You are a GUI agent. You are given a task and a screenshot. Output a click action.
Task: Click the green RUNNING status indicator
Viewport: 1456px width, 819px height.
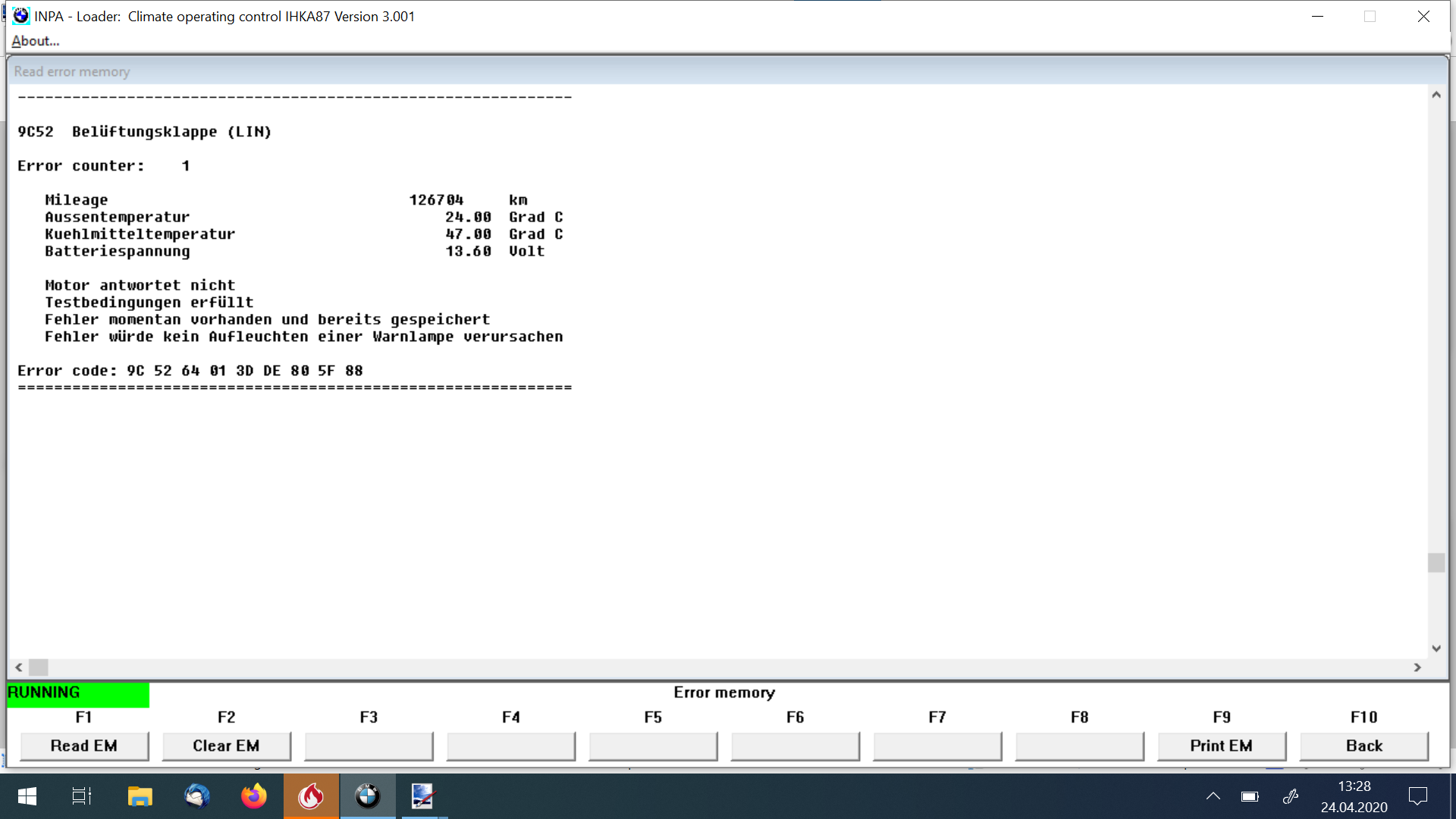[78, 693]
